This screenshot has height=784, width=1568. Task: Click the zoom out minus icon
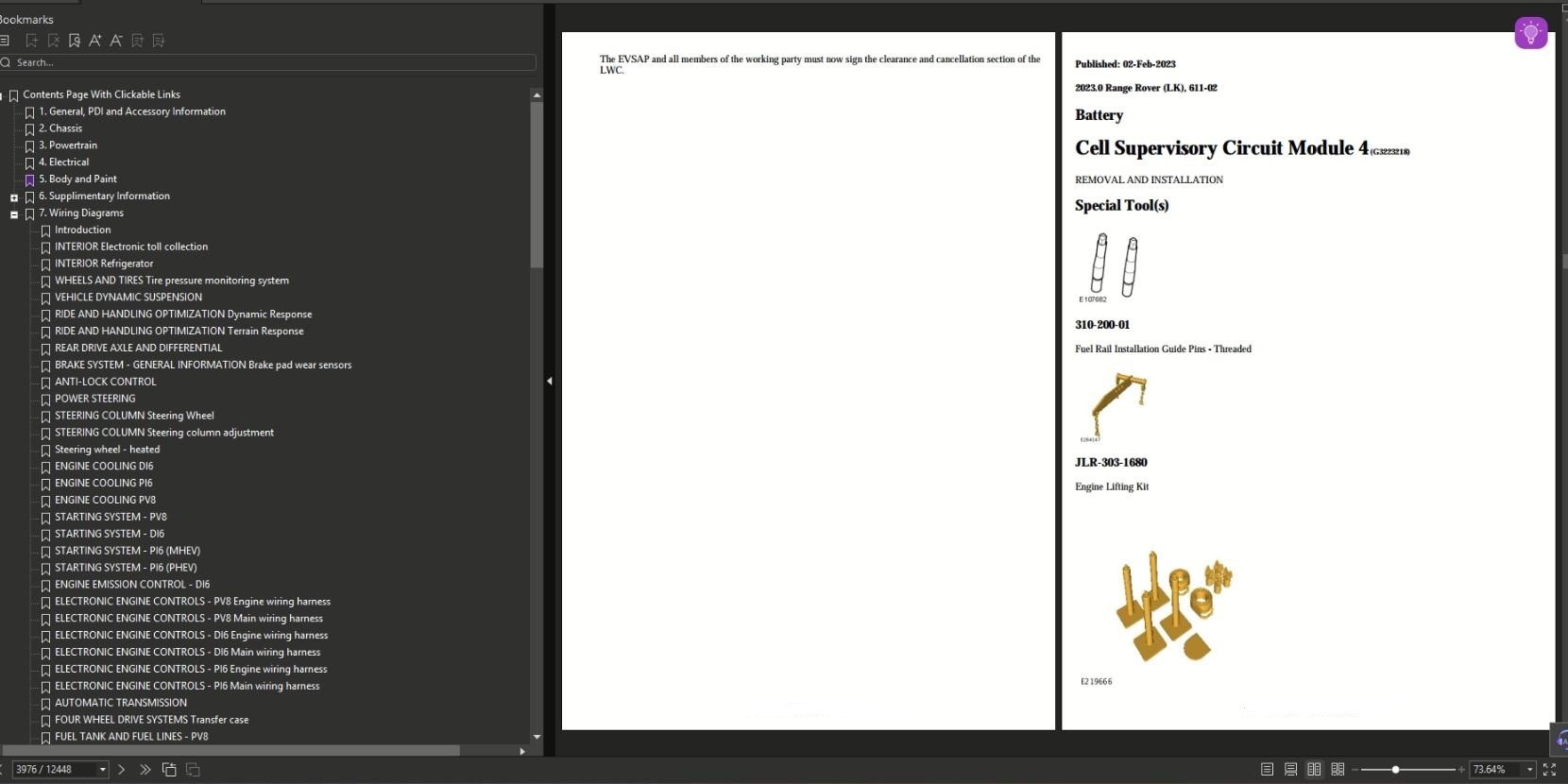point(1355,770)
